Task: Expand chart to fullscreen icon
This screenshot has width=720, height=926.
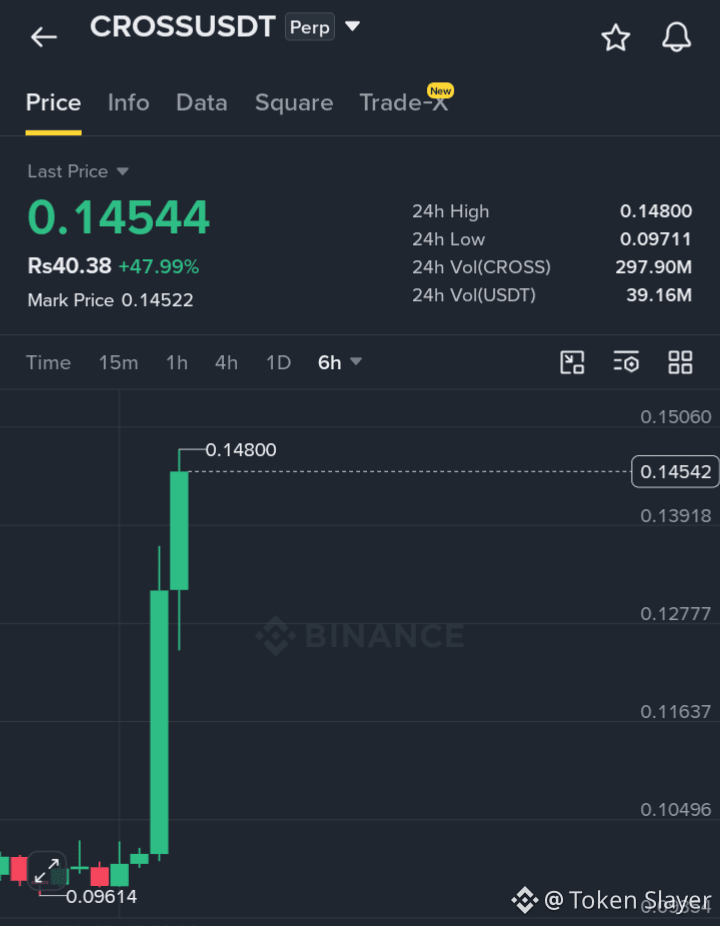Action: coord(47,870)
